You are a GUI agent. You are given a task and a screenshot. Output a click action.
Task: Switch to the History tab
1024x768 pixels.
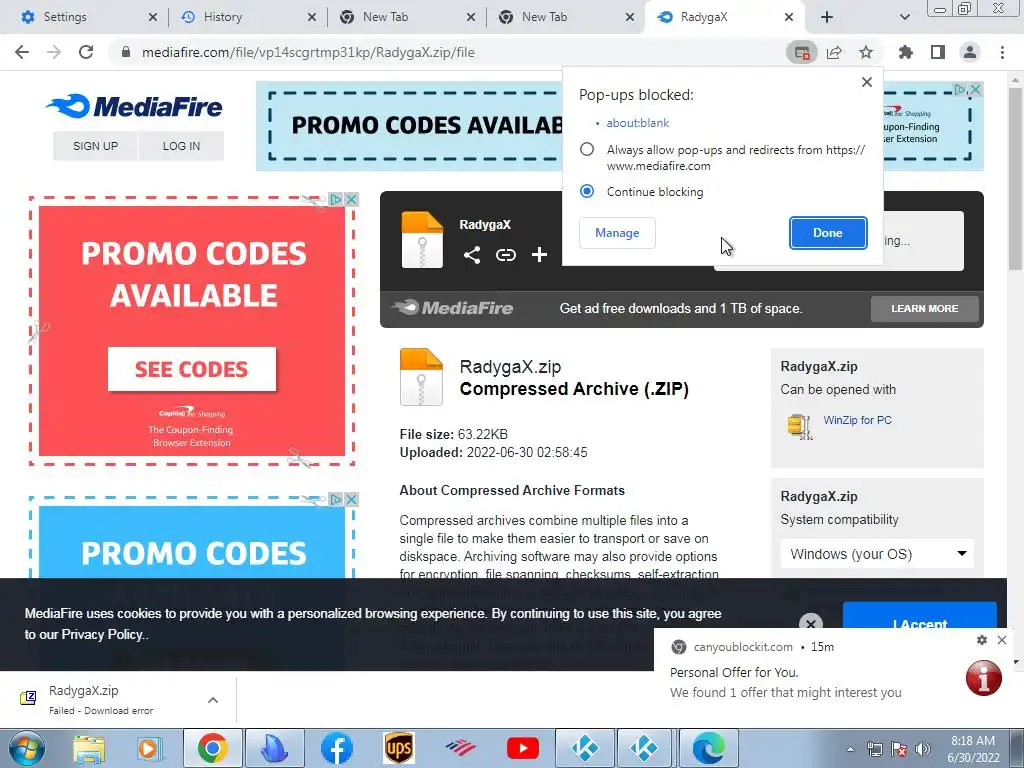[x=249, y=17]
